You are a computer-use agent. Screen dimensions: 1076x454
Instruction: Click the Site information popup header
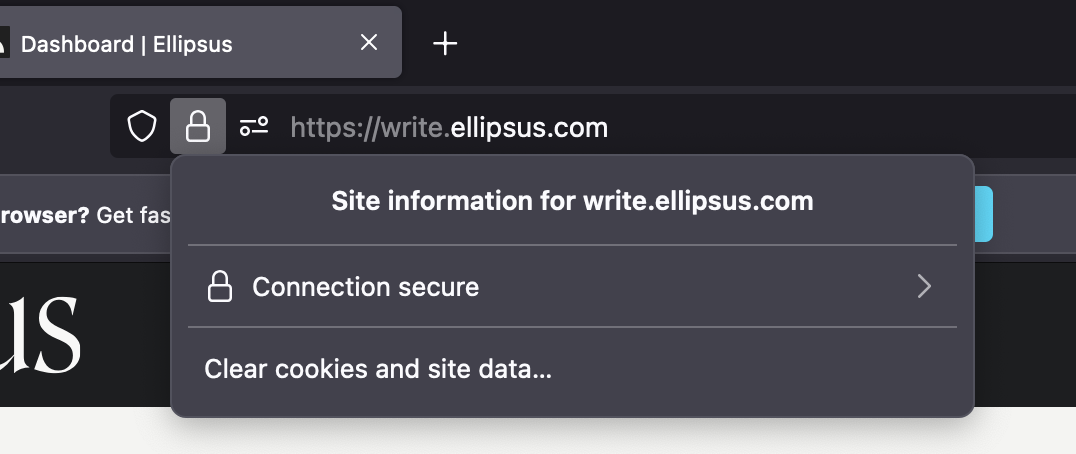[x=572, y=201]
